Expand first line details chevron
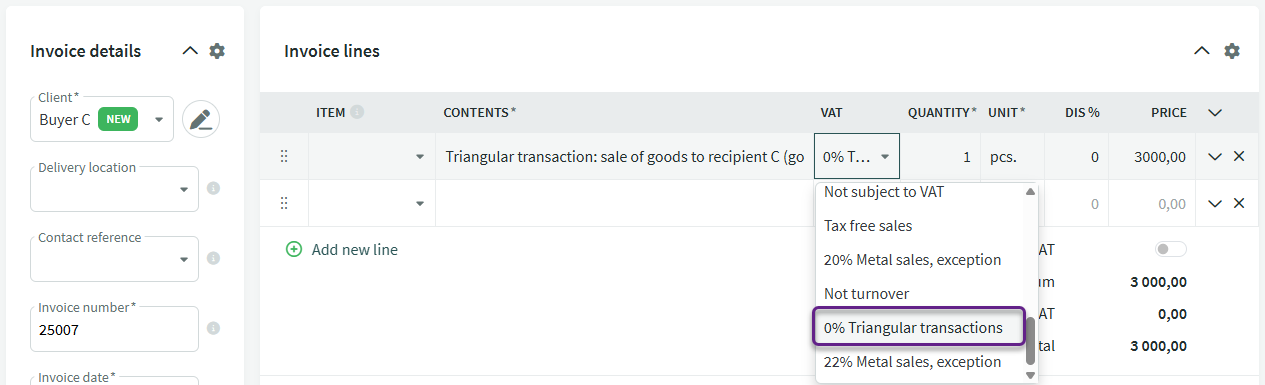1265x385 pixels. [x=1215, y=156]
